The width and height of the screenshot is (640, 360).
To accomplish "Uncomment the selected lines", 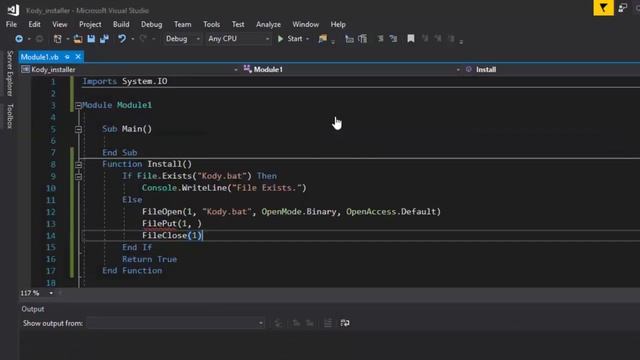I will click(393, 39).
